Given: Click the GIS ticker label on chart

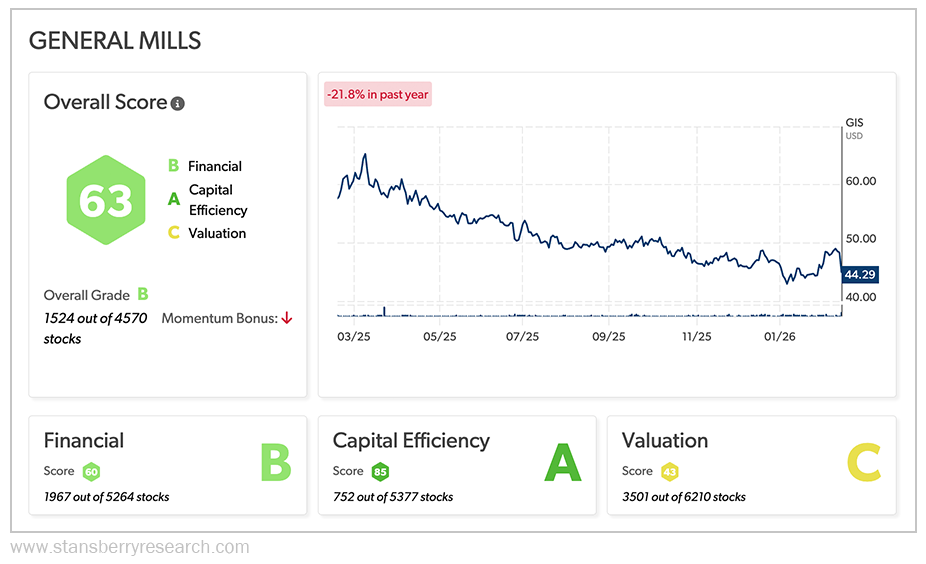Looking at the screenshot, I should click(x=853, y=123).
